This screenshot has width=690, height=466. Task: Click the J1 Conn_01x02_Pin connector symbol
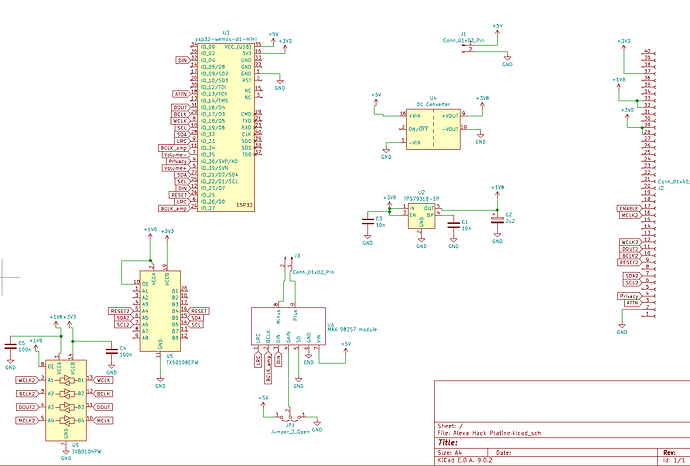point(467,48)
